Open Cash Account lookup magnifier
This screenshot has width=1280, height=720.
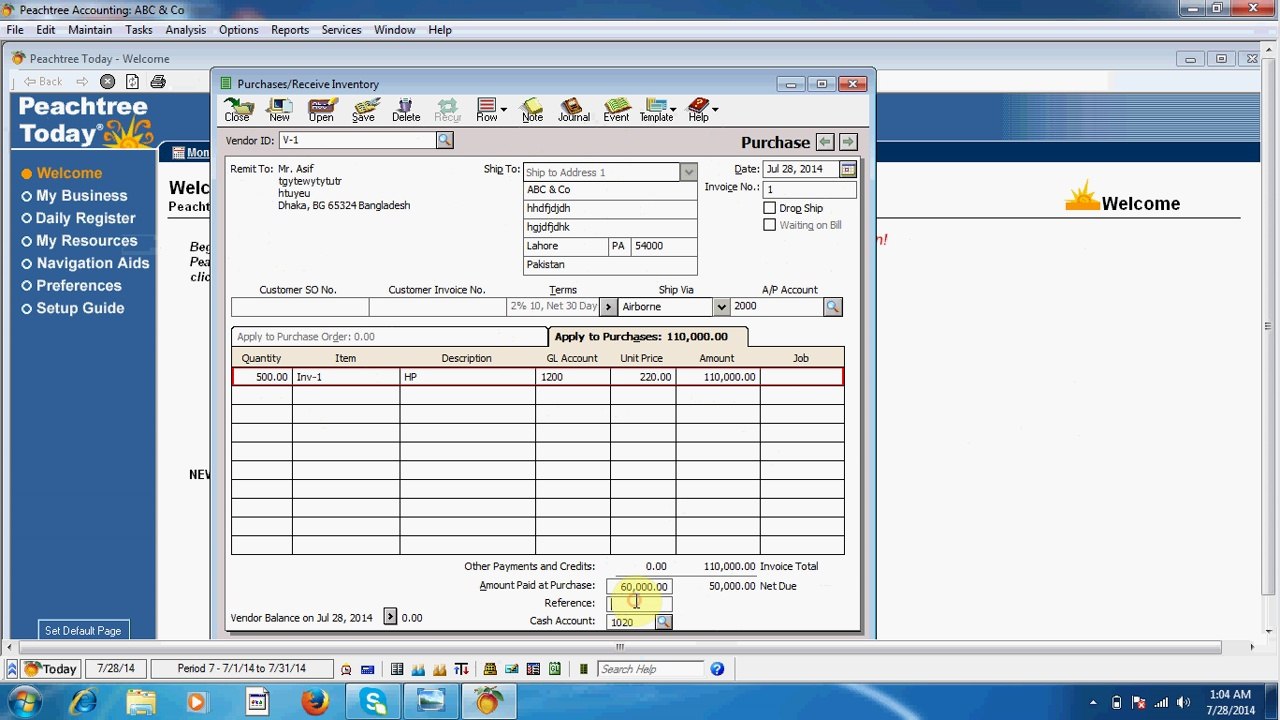click(663, 622)
